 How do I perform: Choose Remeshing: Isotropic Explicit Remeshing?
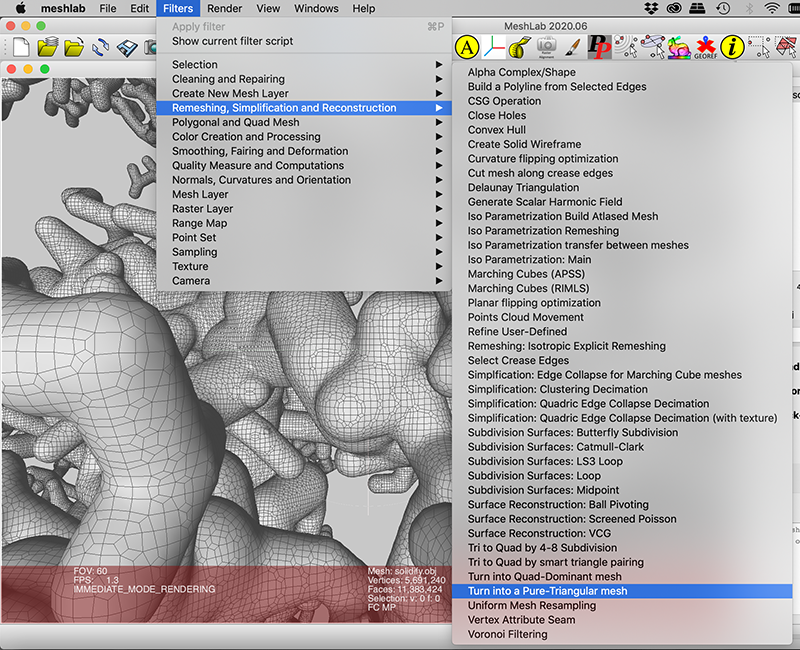[x=622, y=346]
